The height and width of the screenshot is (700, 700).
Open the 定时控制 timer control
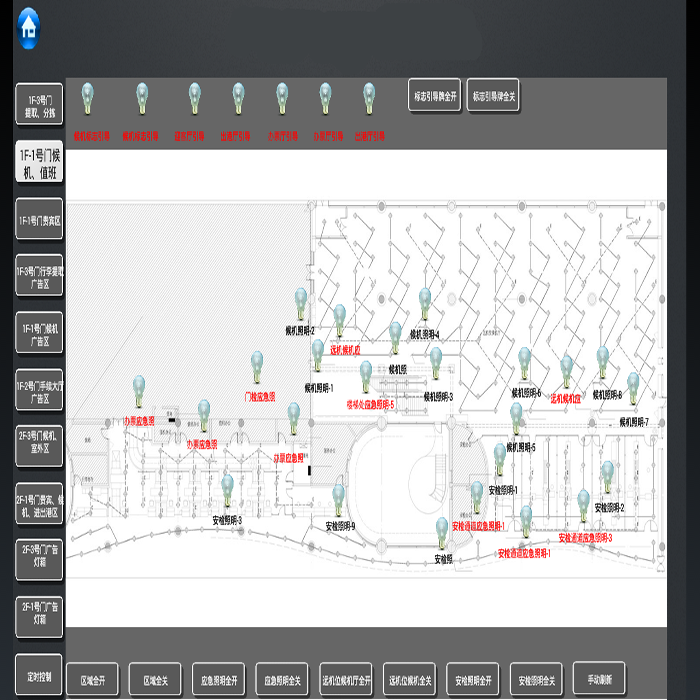click(39, 675)
